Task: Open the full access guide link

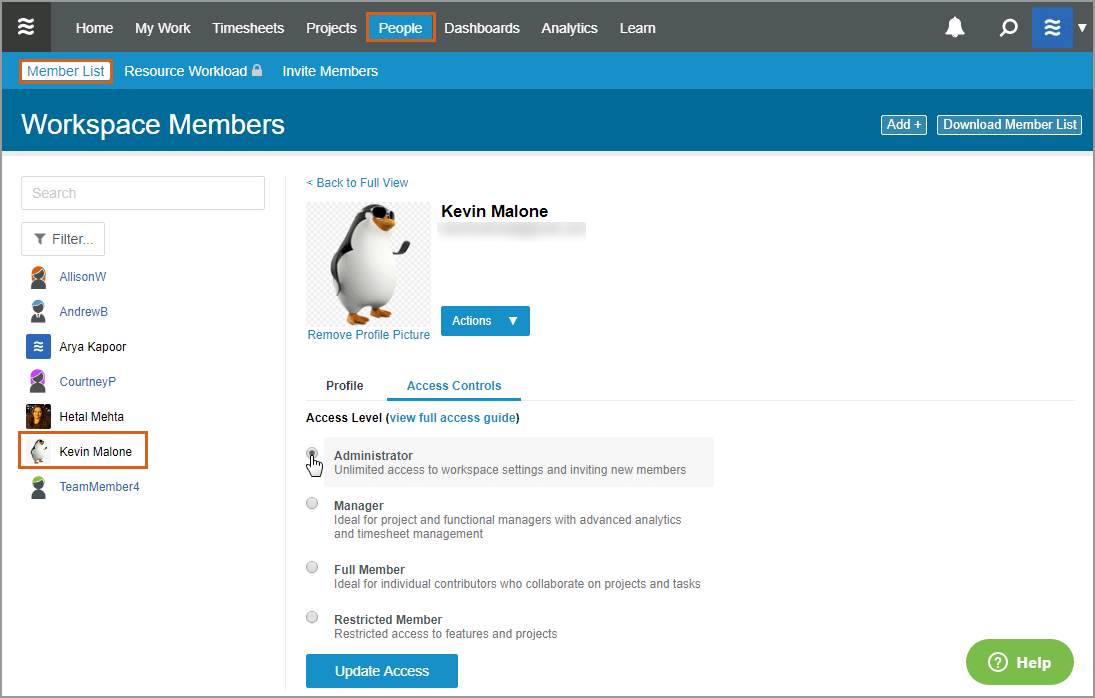Action: point(453,417)
